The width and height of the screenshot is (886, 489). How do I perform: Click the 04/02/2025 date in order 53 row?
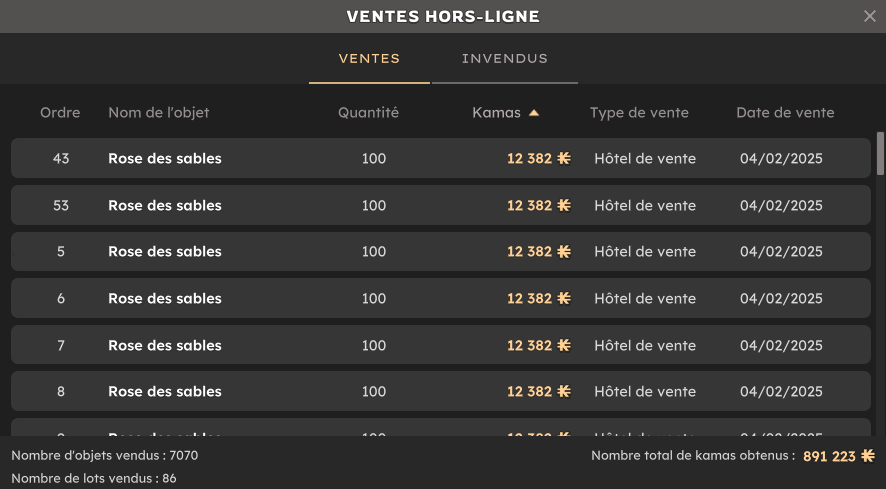781,205
